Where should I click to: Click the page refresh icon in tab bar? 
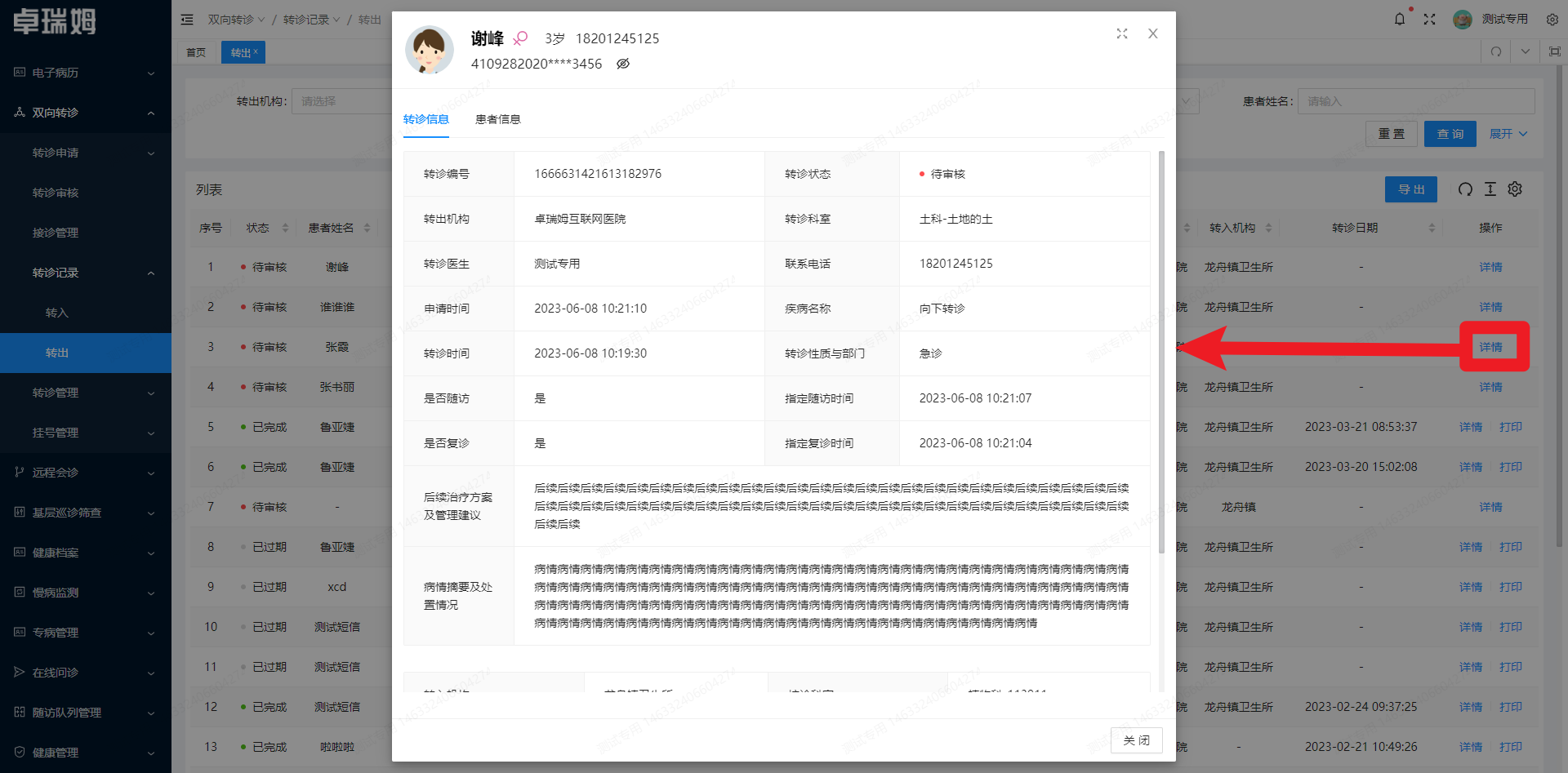tap(1495, 51)
